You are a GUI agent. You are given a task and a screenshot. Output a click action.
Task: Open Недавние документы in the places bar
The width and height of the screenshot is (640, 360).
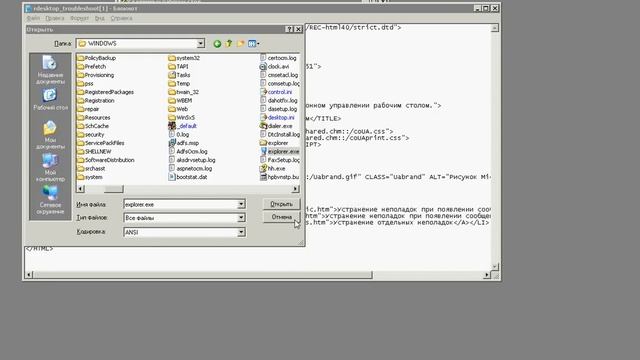(50, 70)
